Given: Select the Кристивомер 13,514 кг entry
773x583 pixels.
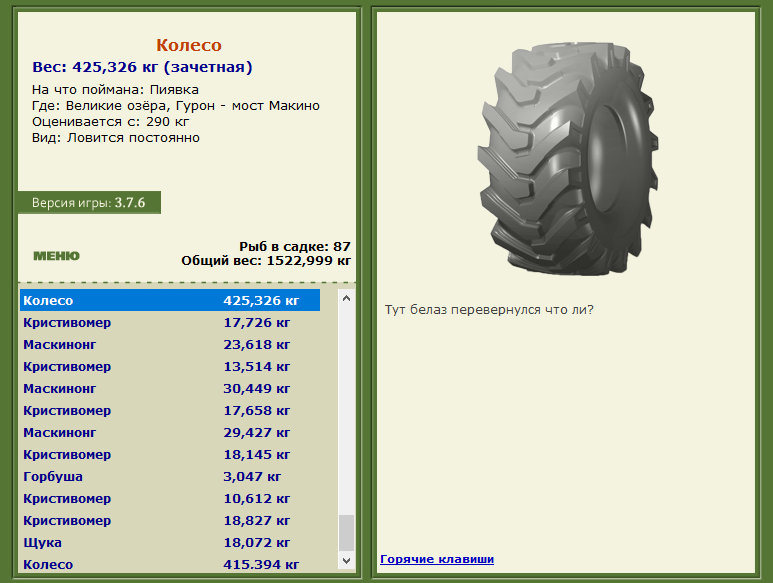Looking at the screenshot, I should (170, 367).
